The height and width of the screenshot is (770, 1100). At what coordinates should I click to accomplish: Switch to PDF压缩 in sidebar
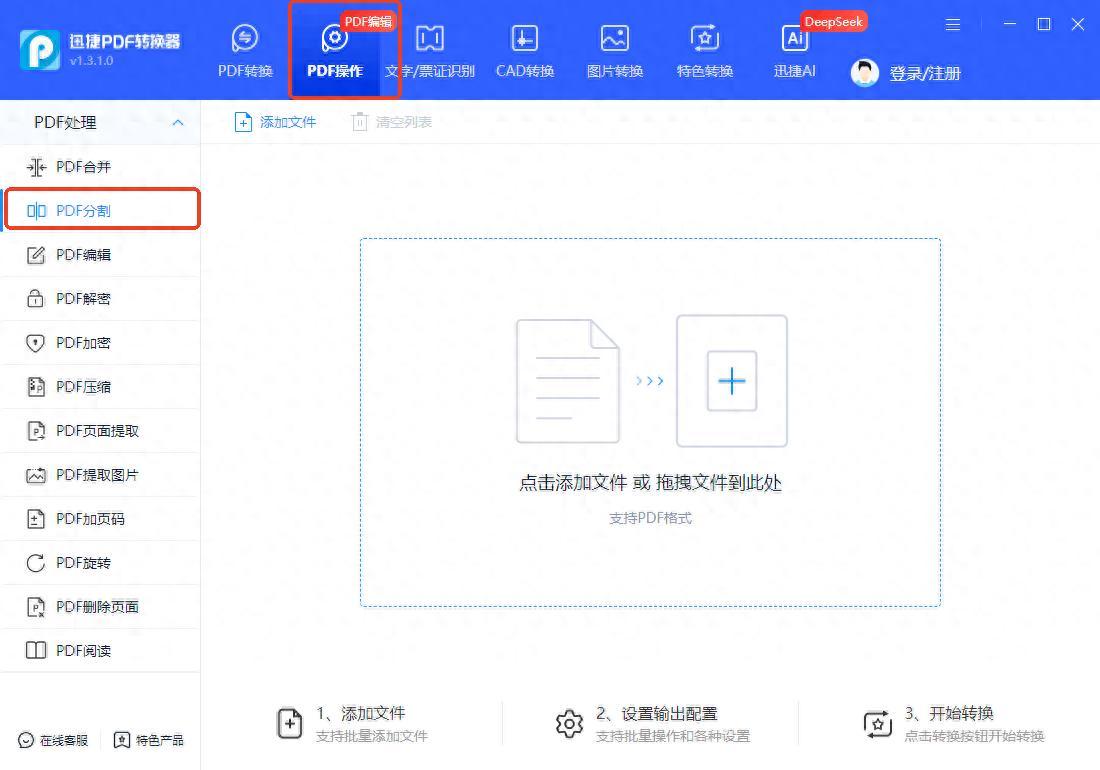(x=83, y=387)
